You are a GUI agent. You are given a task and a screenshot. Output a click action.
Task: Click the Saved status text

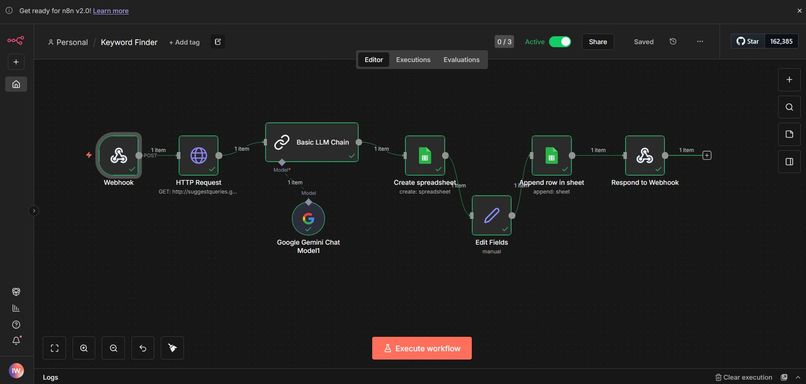644,42
